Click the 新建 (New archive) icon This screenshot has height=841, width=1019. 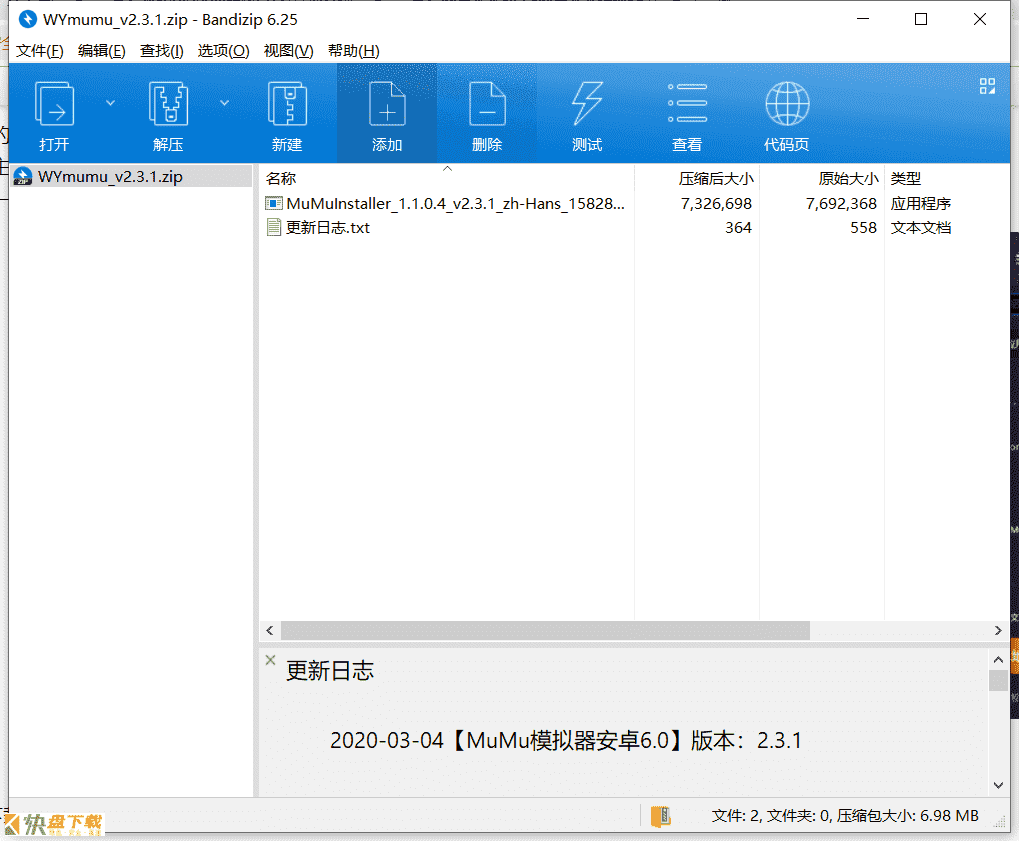(287, 103)
